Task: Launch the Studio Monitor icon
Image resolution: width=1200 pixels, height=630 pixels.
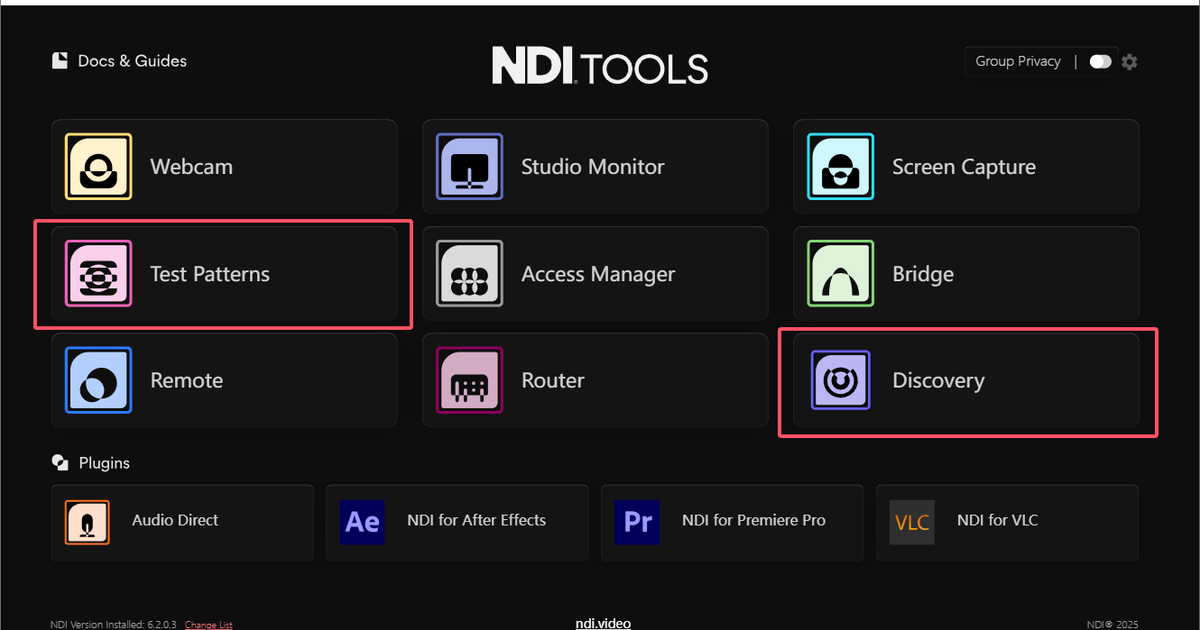Action: (469, 167)
